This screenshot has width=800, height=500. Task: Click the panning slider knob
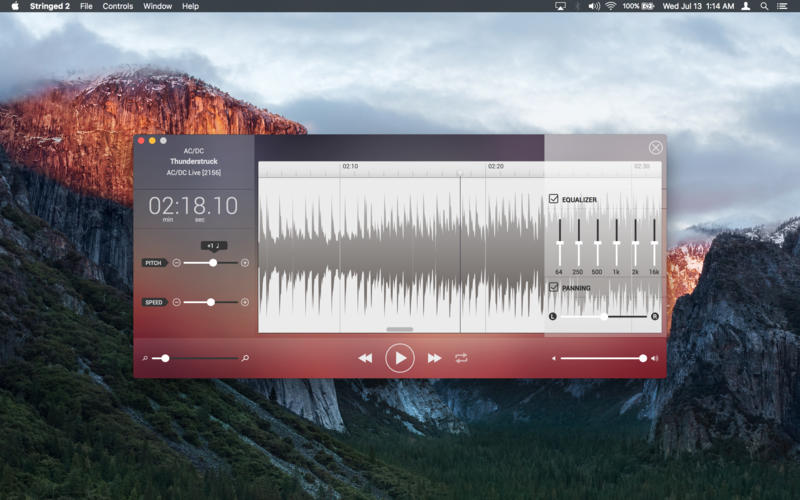tap(604, 316)
